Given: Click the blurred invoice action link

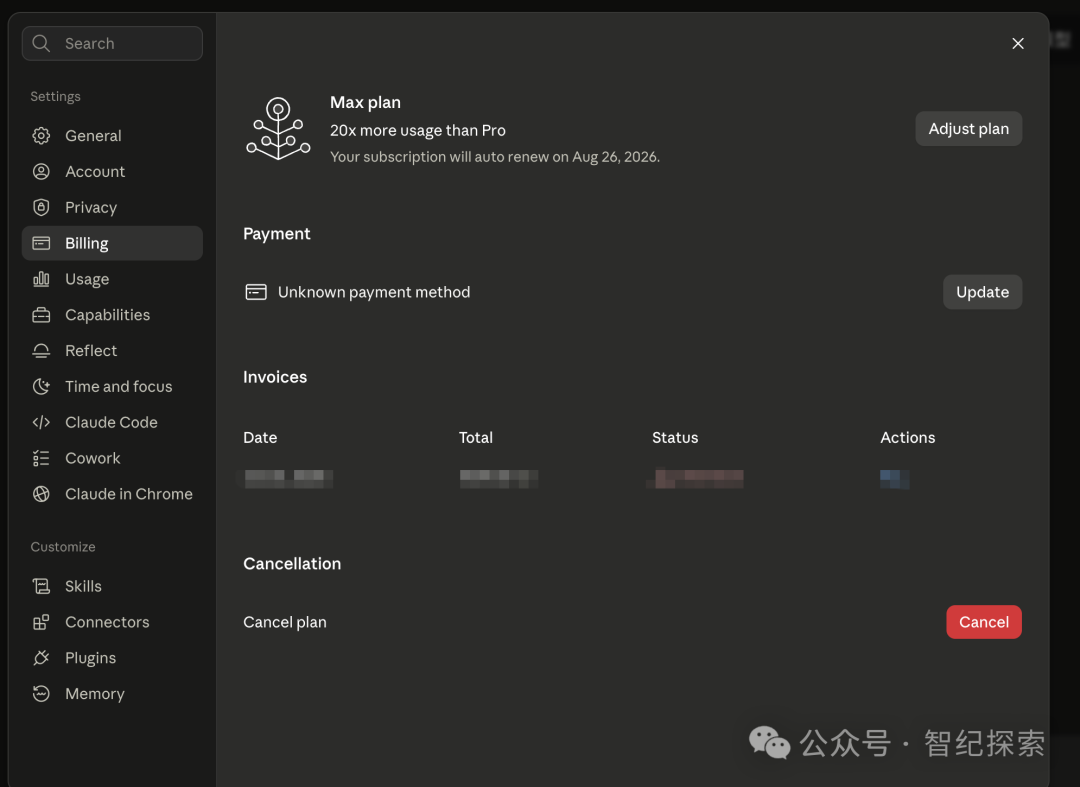Looking at the screenshot, I should point(895,479).
